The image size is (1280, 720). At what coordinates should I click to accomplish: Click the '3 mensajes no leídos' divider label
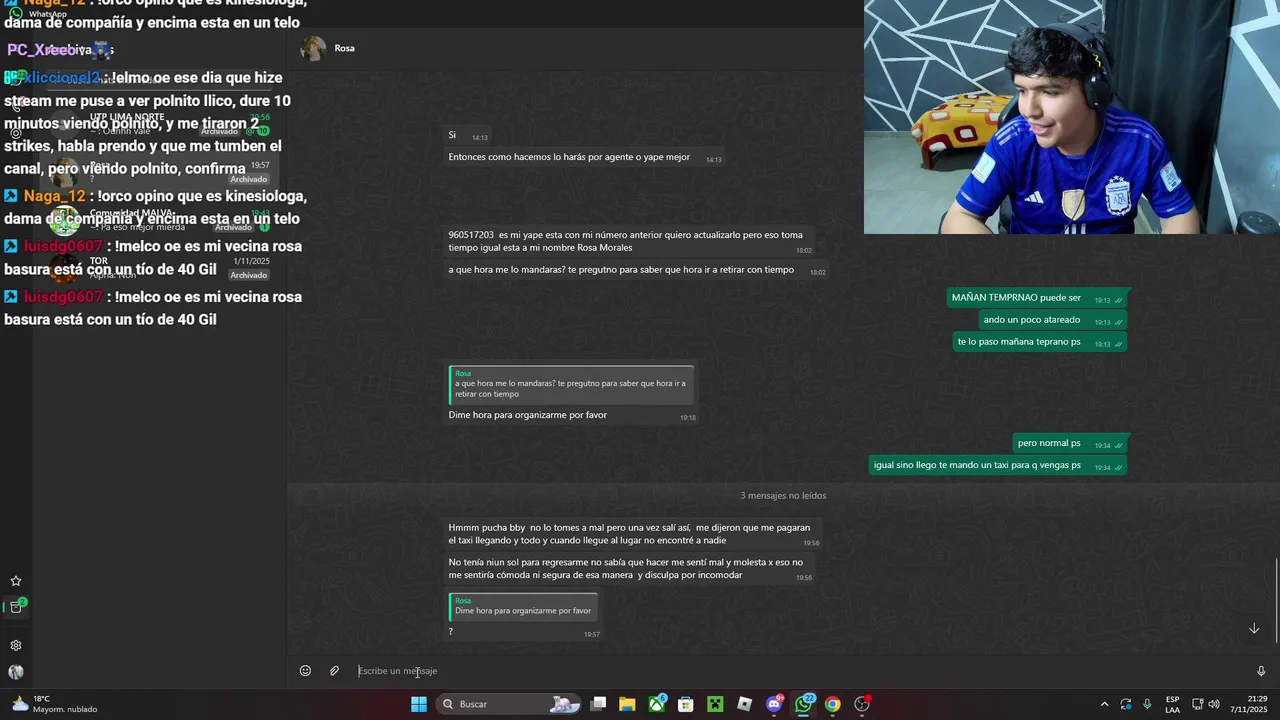tap(783, 495)
